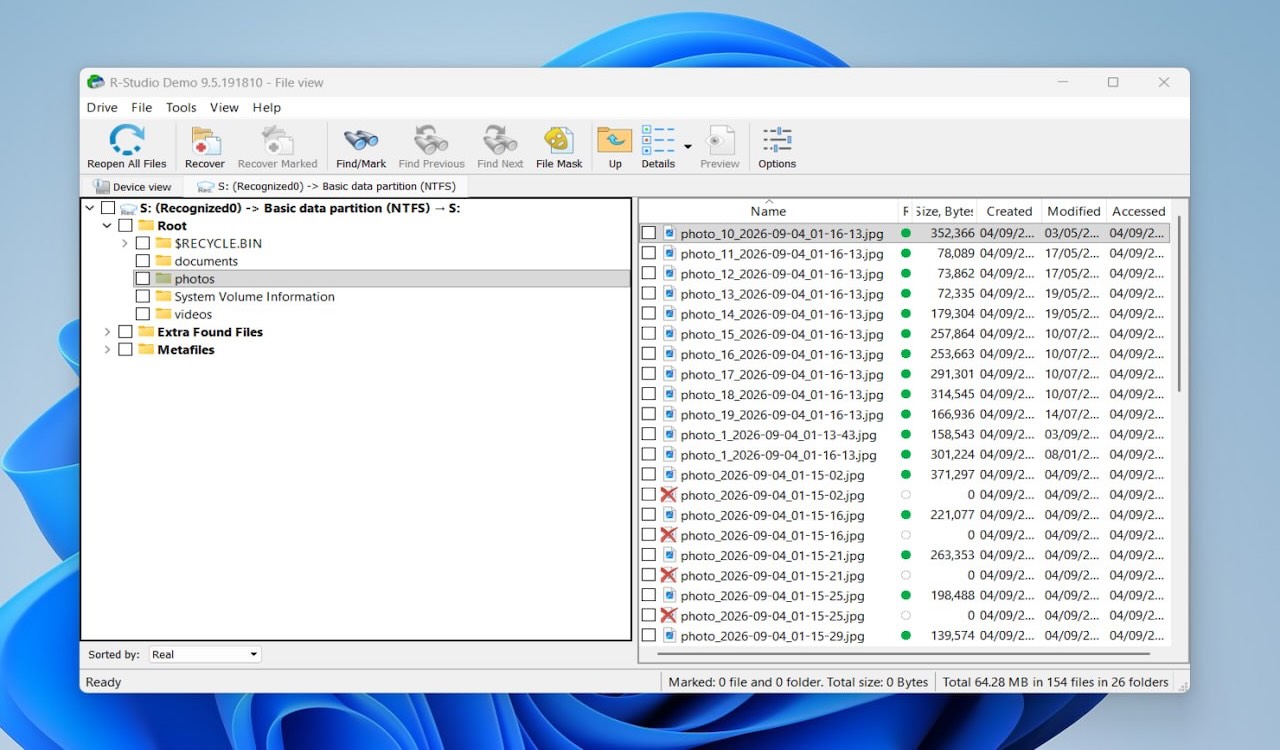1280x750 pixels.
Task: Open the File menu
Action: tap(142, 107)
